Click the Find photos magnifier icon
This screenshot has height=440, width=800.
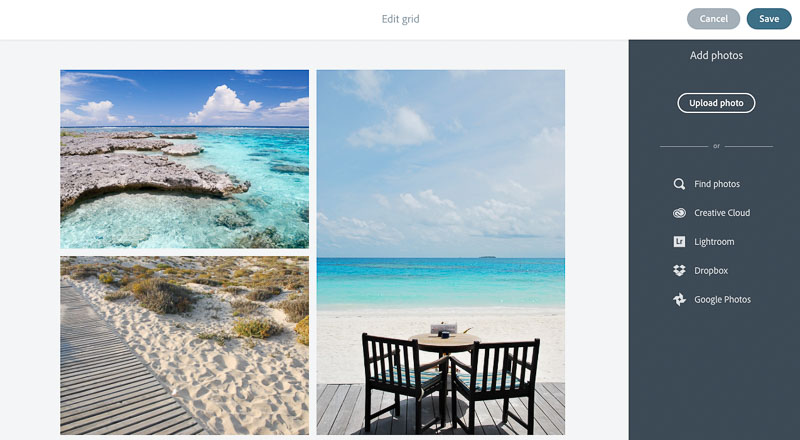coord(679,184)
